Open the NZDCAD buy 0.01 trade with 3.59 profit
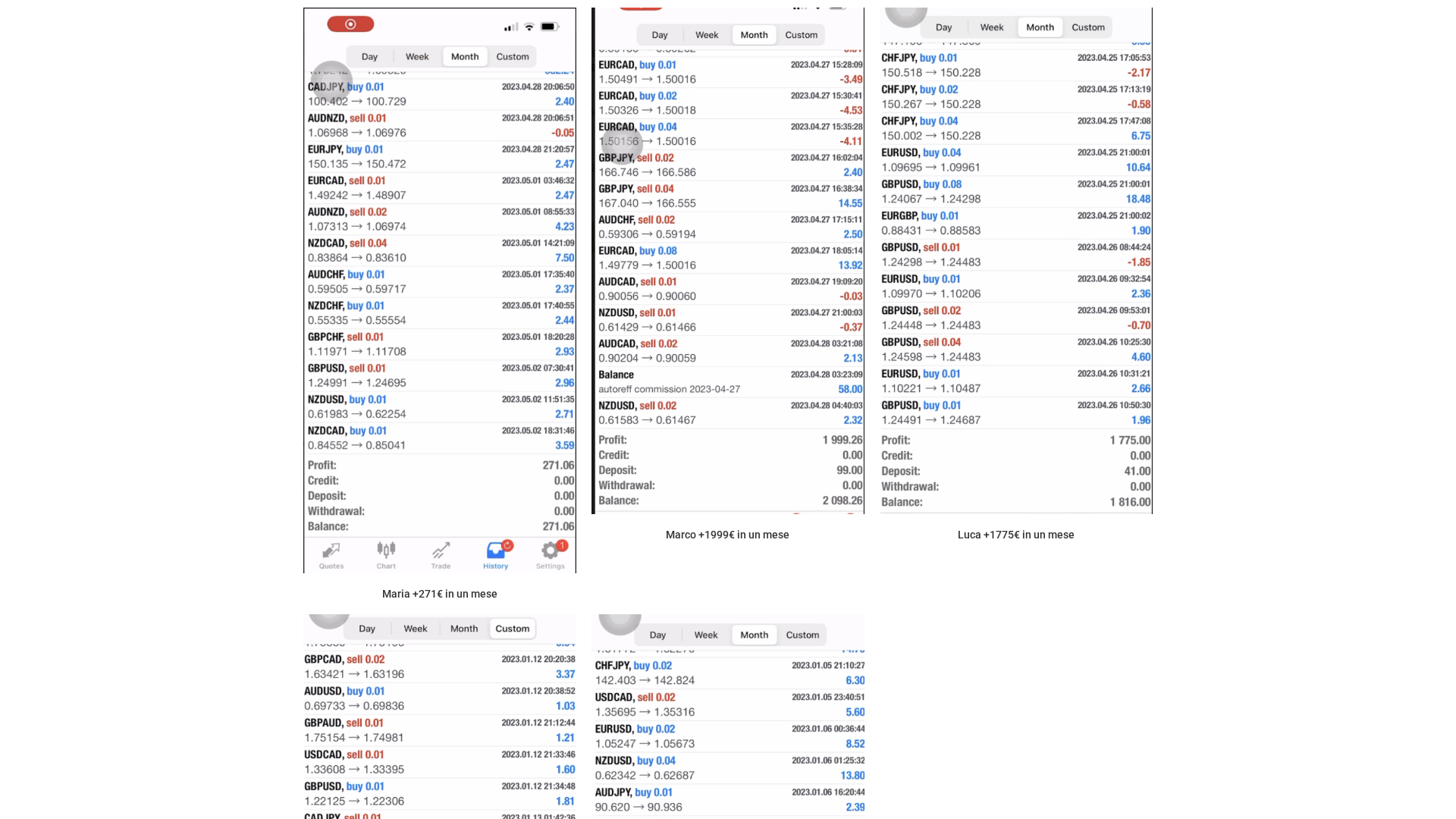The image size is (1456, 819). pyautogui.click(x=441, y=438)
